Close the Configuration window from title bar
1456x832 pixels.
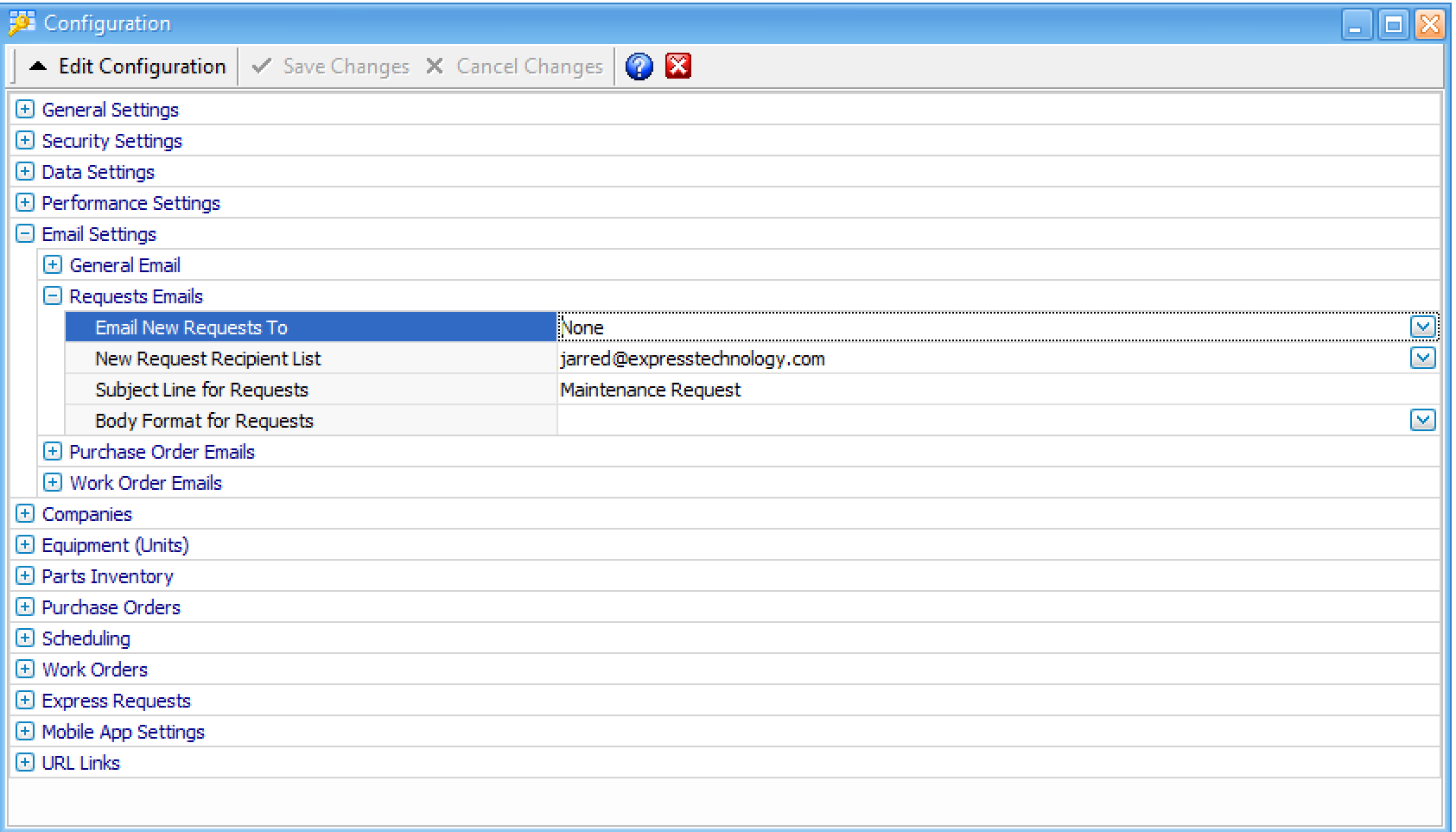point(1429,24)
